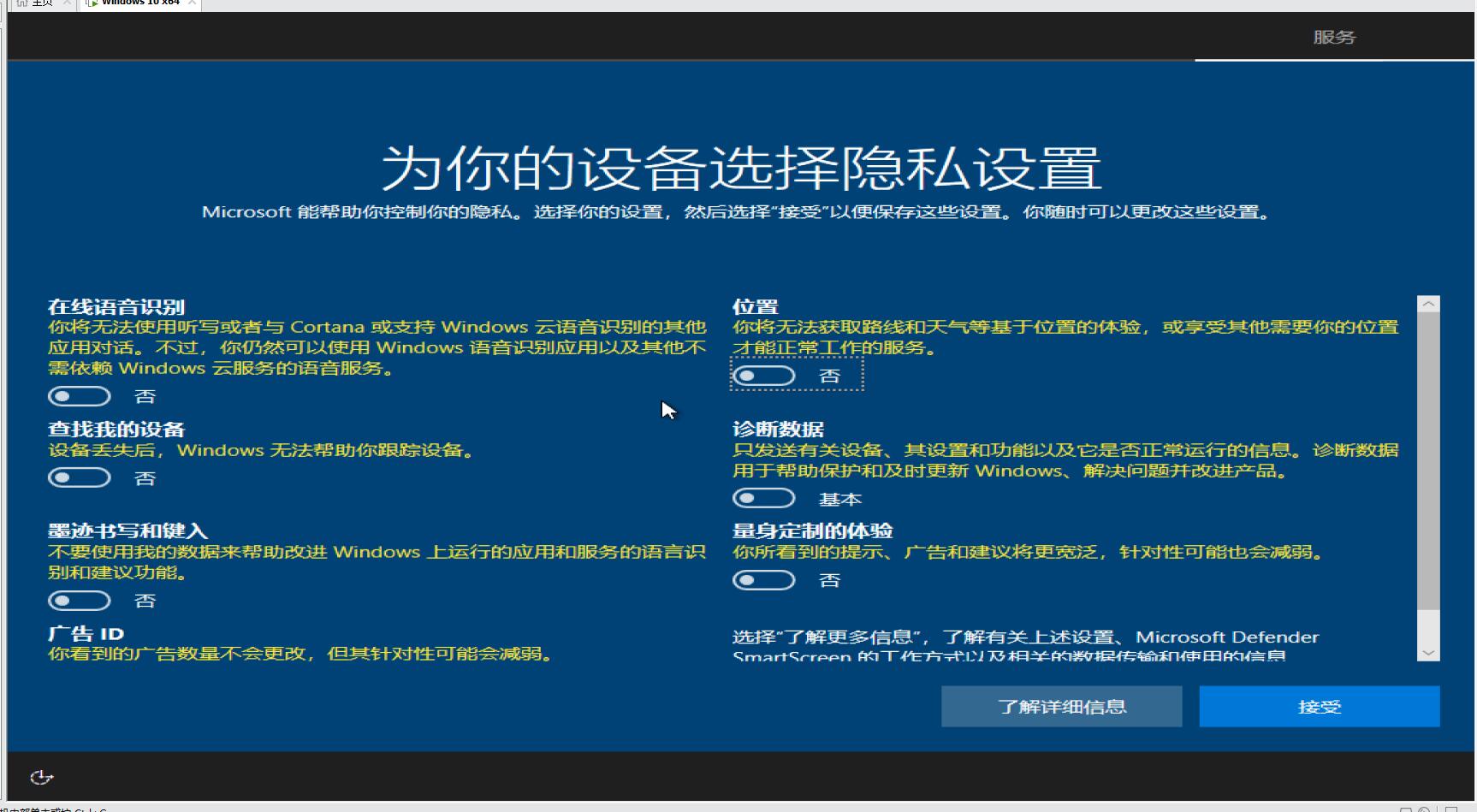Click the 广告 ID heading

tap(86, 634)
